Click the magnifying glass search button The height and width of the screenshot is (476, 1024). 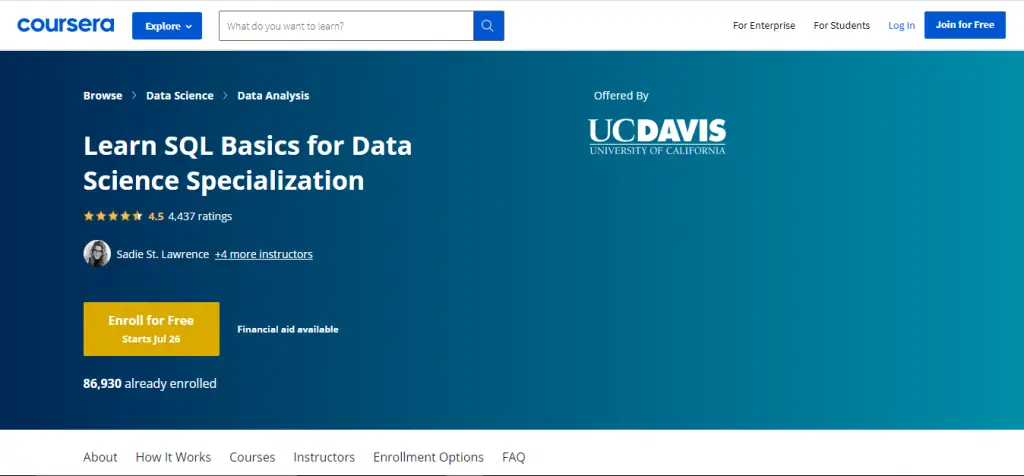(x=488, y=26)
